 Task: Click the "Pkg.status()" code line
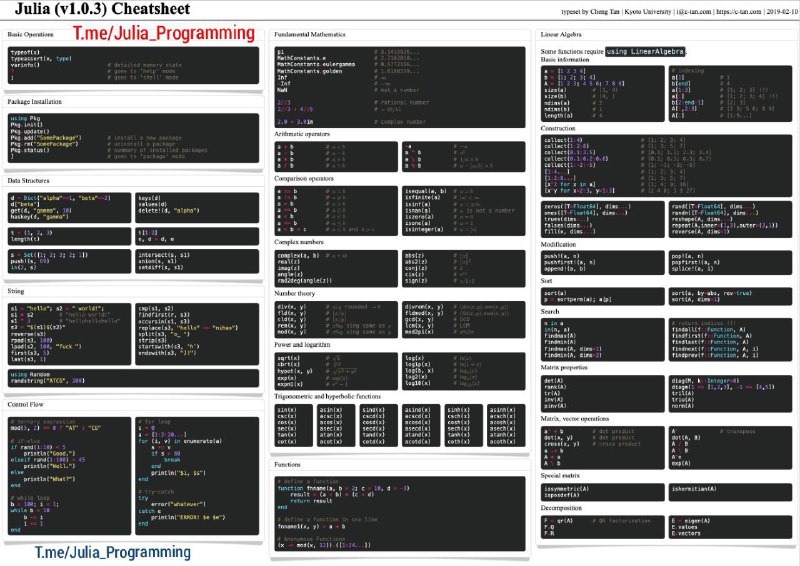coord(30,151)
